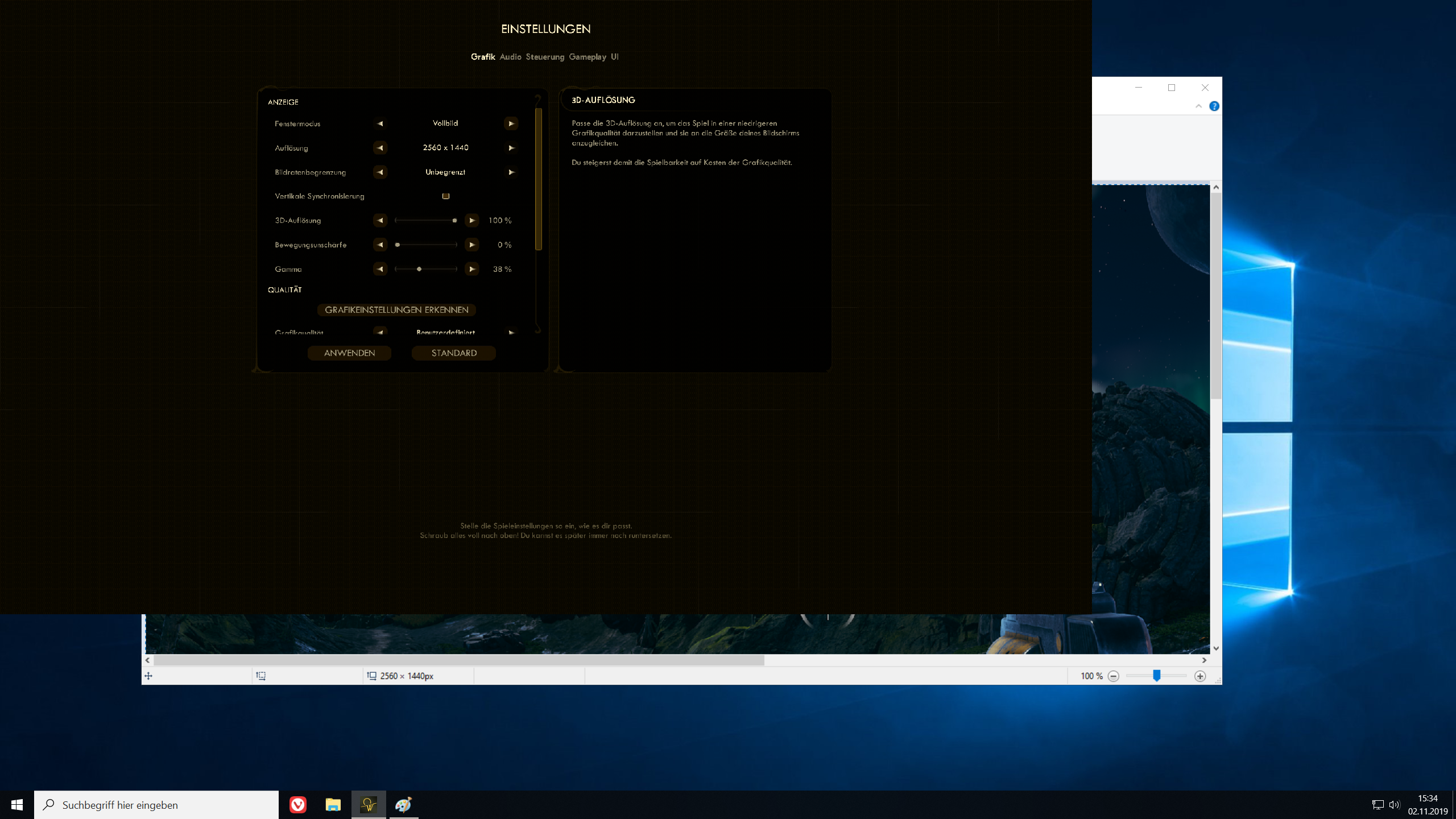1456x819 pixels.
Task: Click zoom in plus icon in Paint status bar
Action: point(1200,676)
